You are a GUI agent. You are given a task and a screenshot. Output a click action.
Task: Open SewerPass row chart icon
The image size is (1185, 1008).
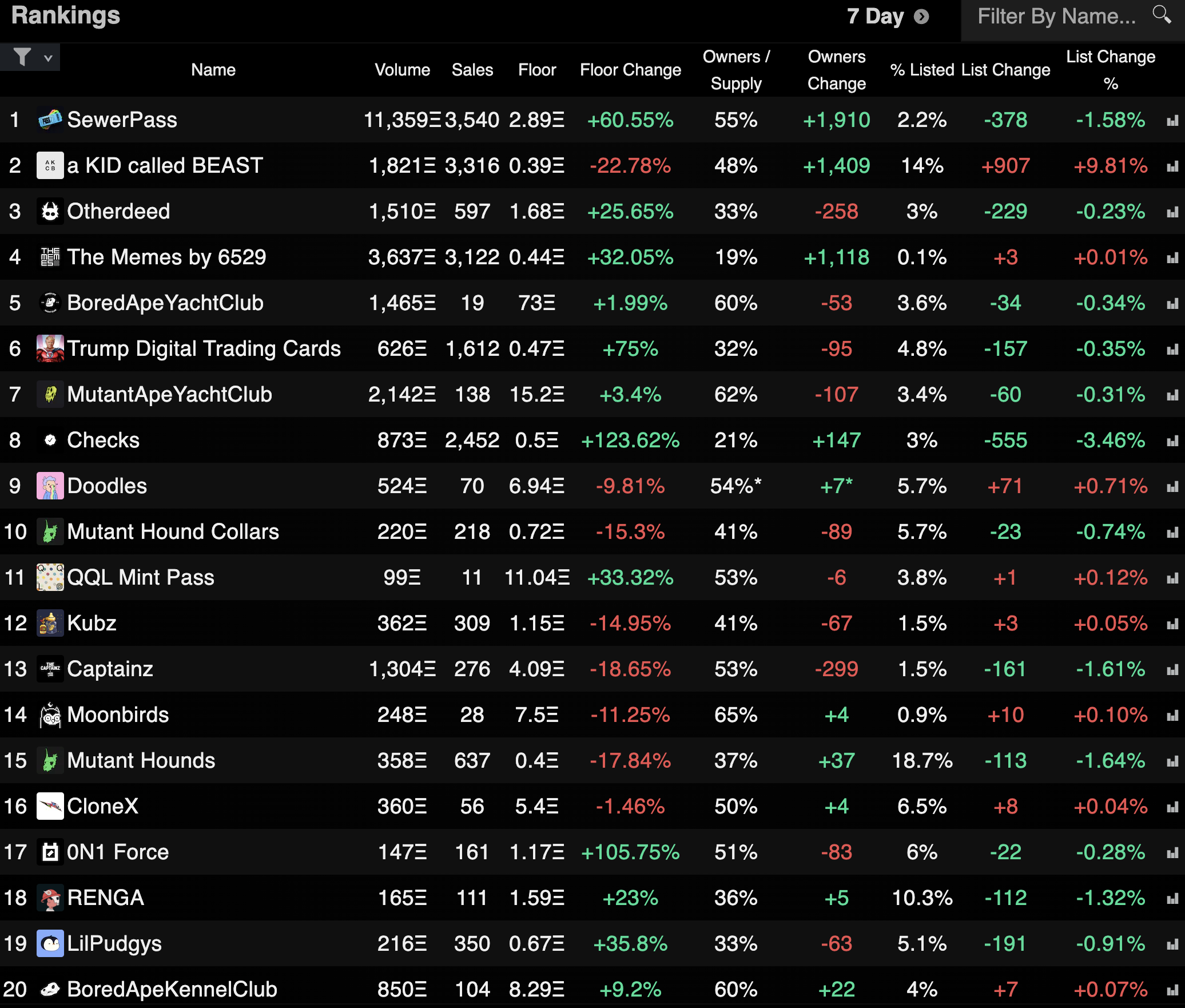[1172, 121]
